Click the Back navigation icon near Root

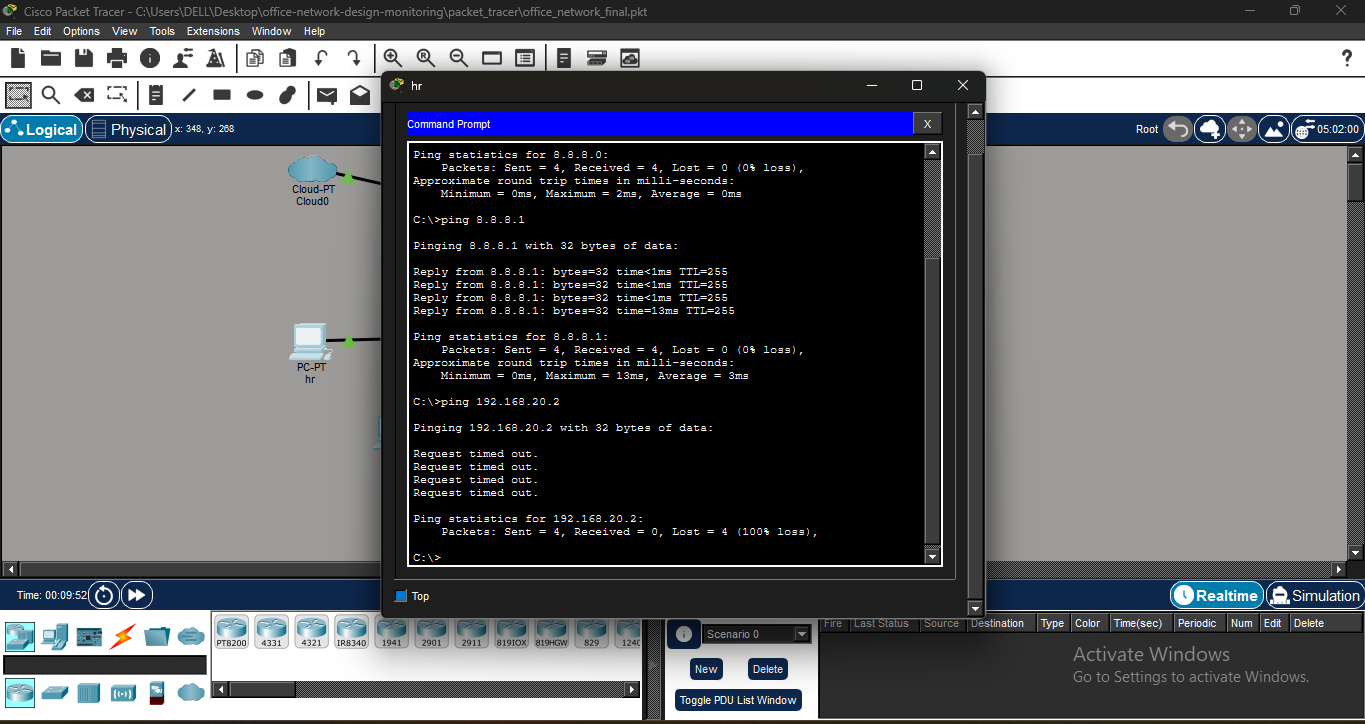click(x=1178, y=129)
